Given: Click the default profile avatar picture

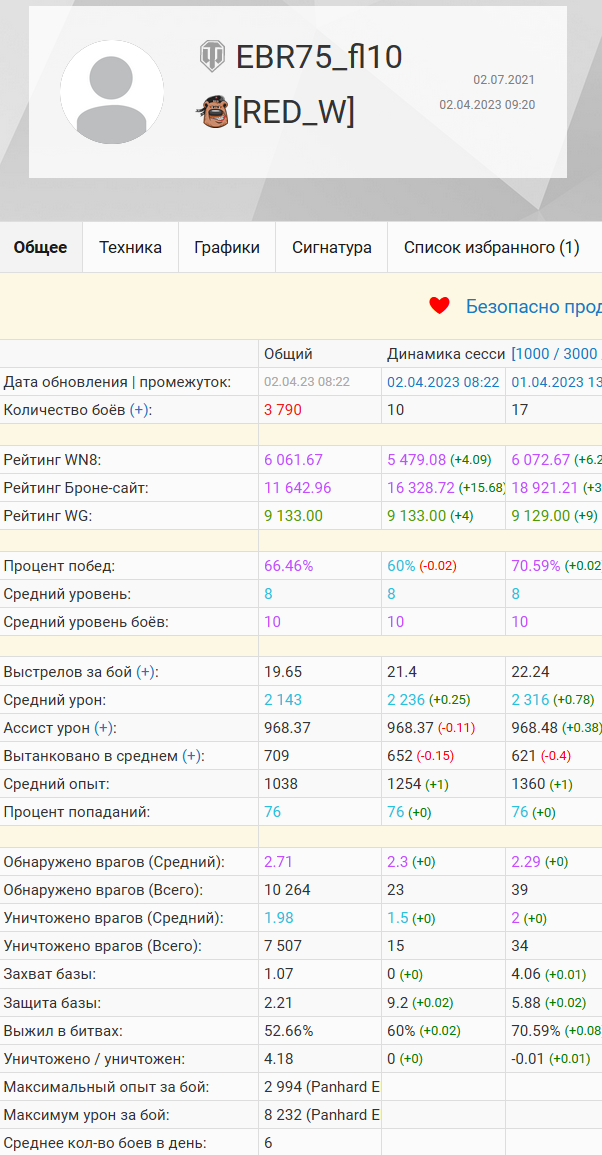Looking at the screenshot, I should pyautogui.click(x=112, y=92).
